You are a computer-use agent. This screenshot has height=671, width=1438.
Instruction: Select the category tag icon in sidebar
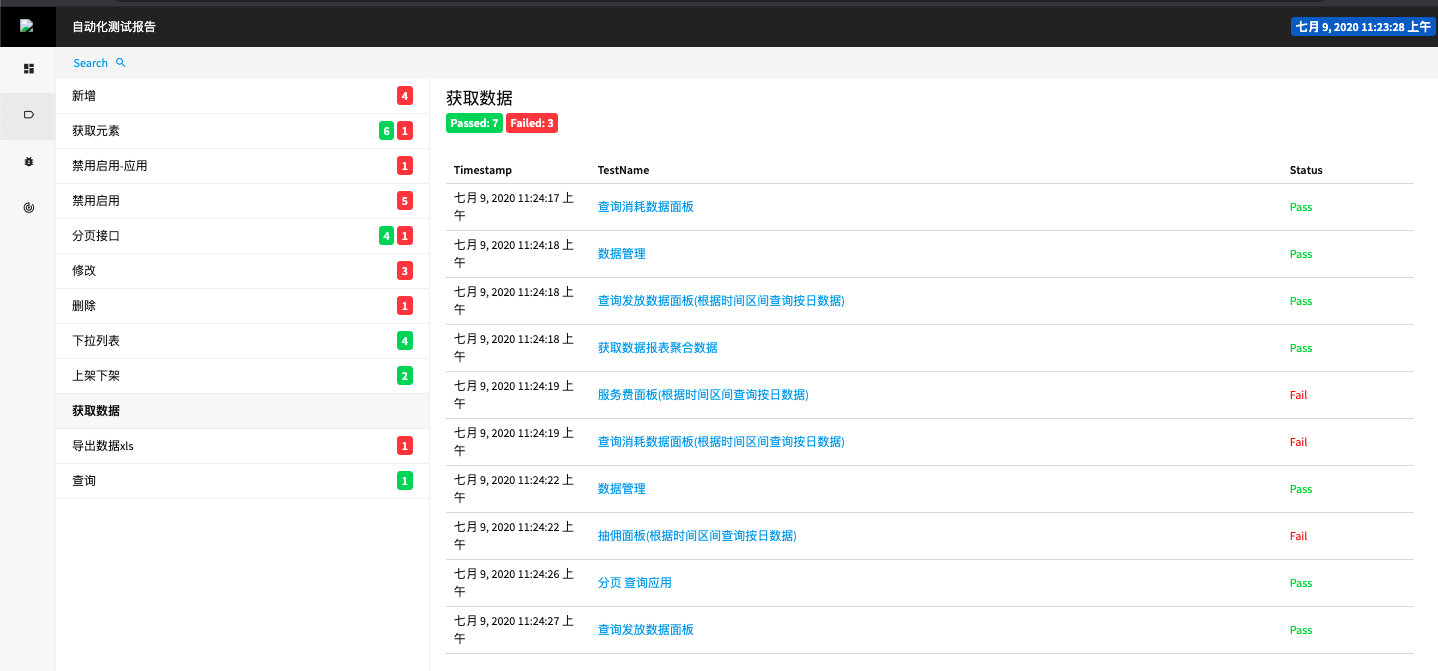tap(28, 115)
